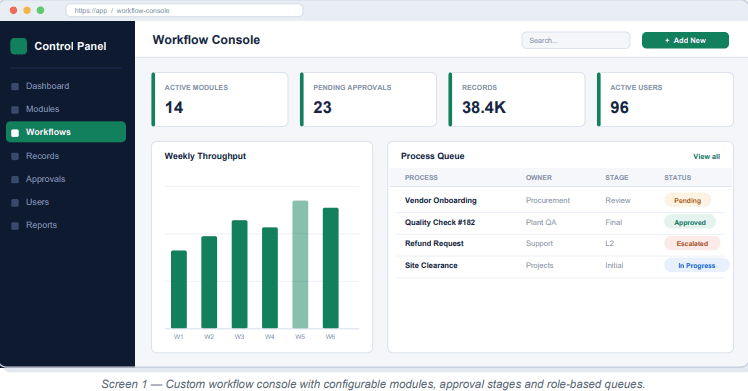The width and height of the screenshot is (748, 391).
Task: Click the W3 bar in the chart
Action: coord(239,274)
